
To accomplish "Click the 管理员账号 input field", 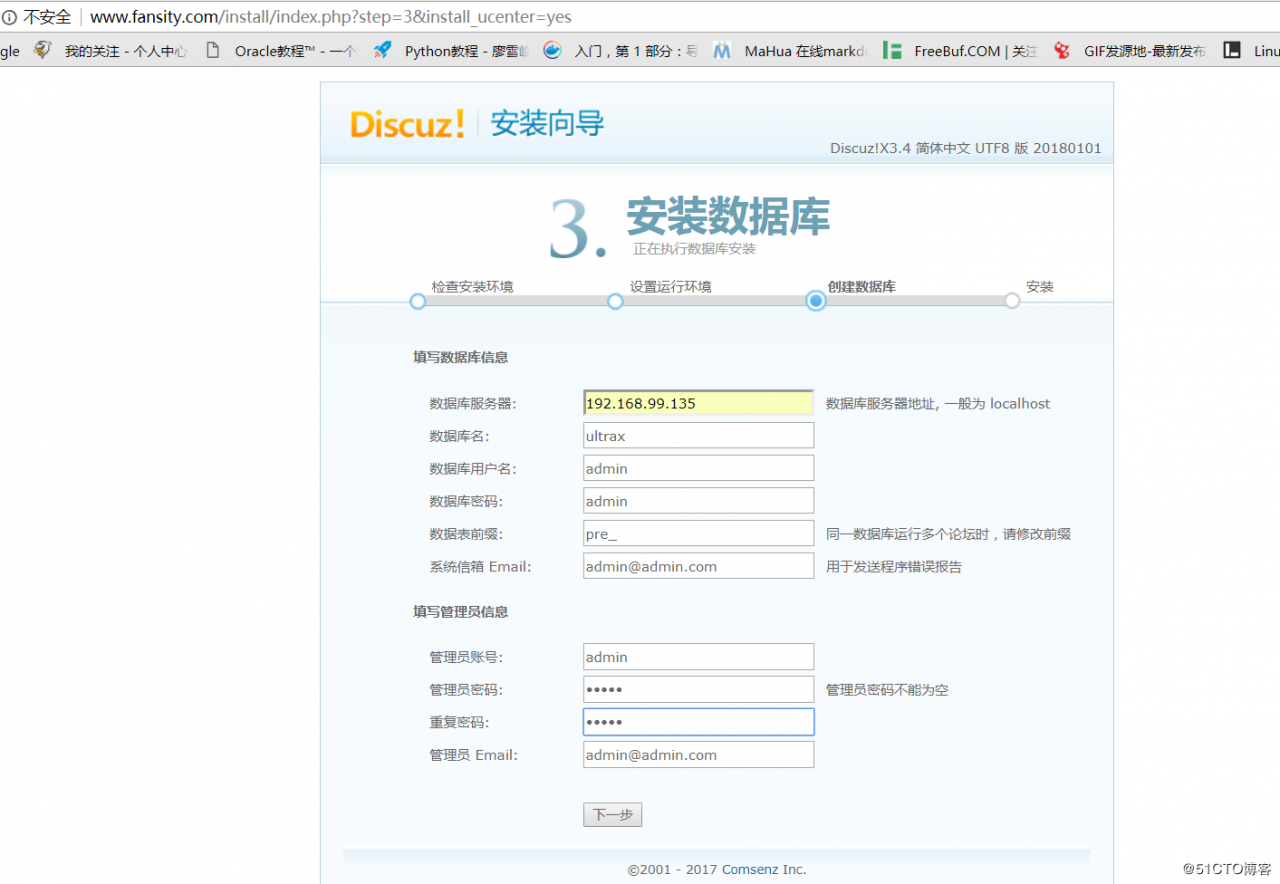I will 698,657.
